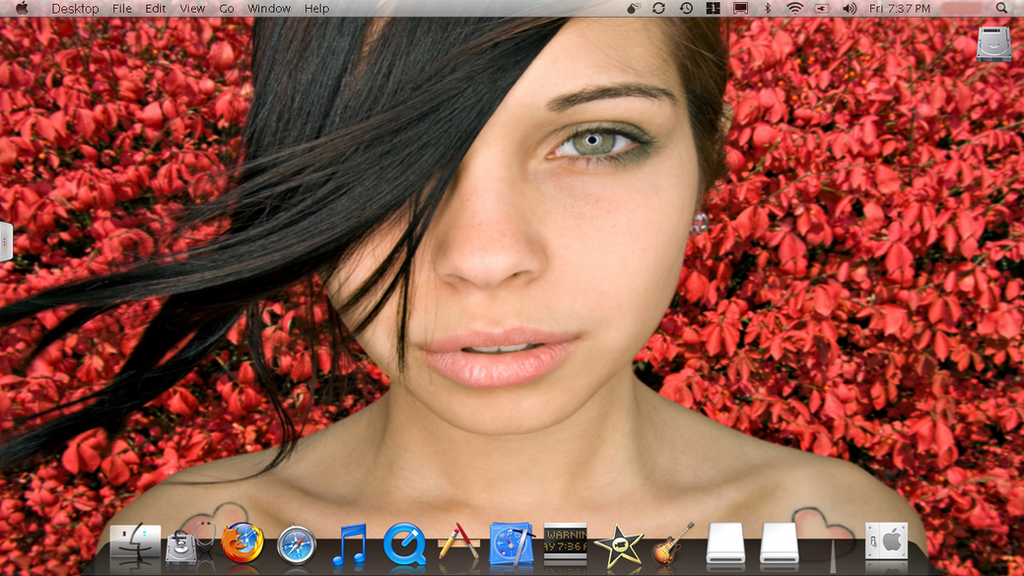
Task: Select the hard drive icon on desktop
Action: point(994,44)
